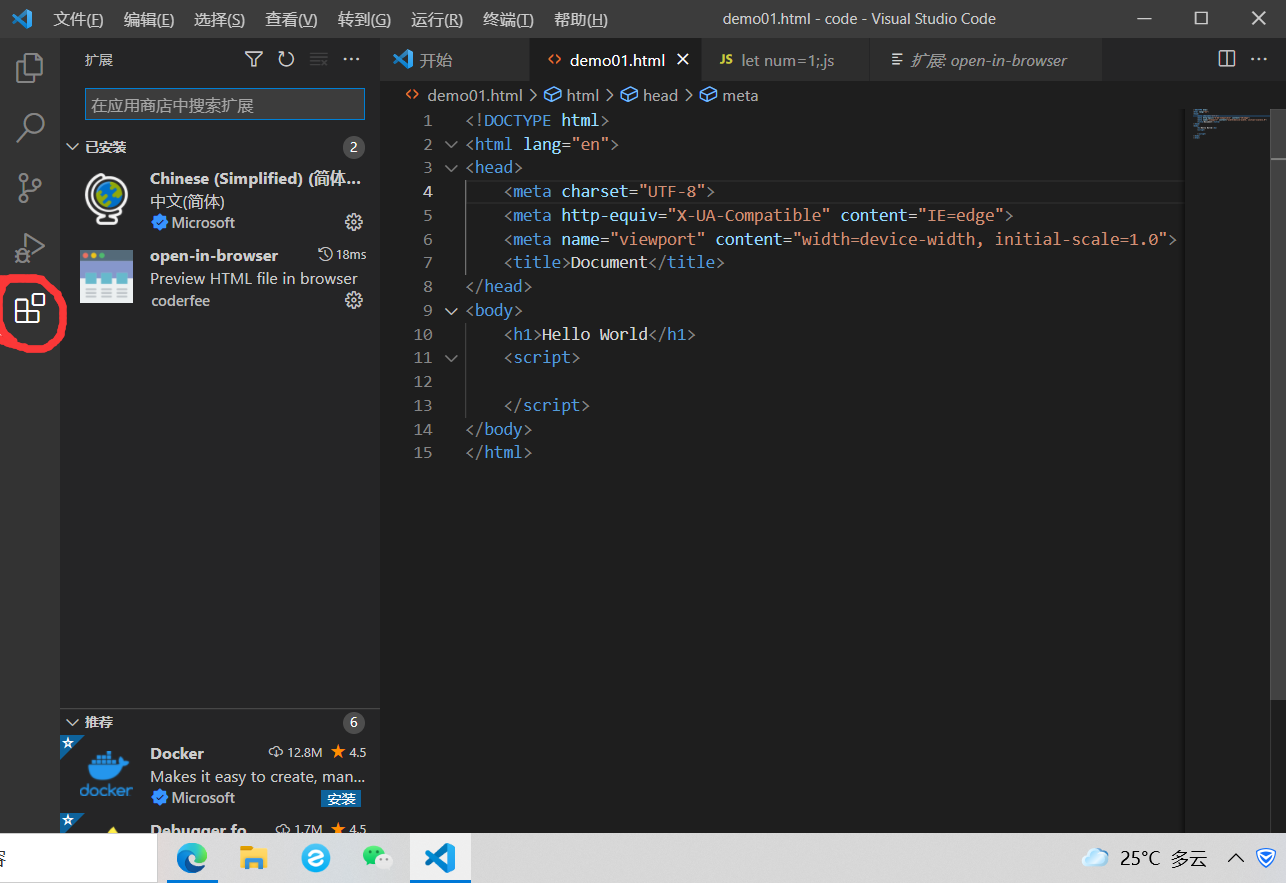Open the Run and Debug view
This screenshot has height=883, width=1286.
click(x=29, y=248)
